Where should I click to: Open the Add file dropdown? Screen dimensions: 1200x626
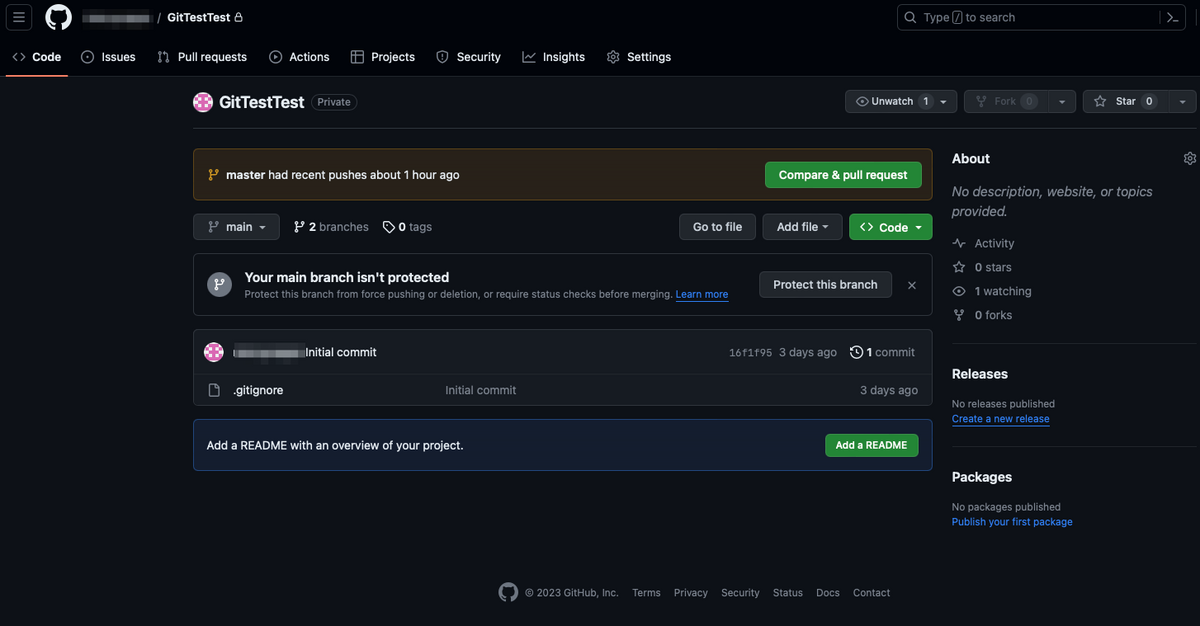click(802, 227)
